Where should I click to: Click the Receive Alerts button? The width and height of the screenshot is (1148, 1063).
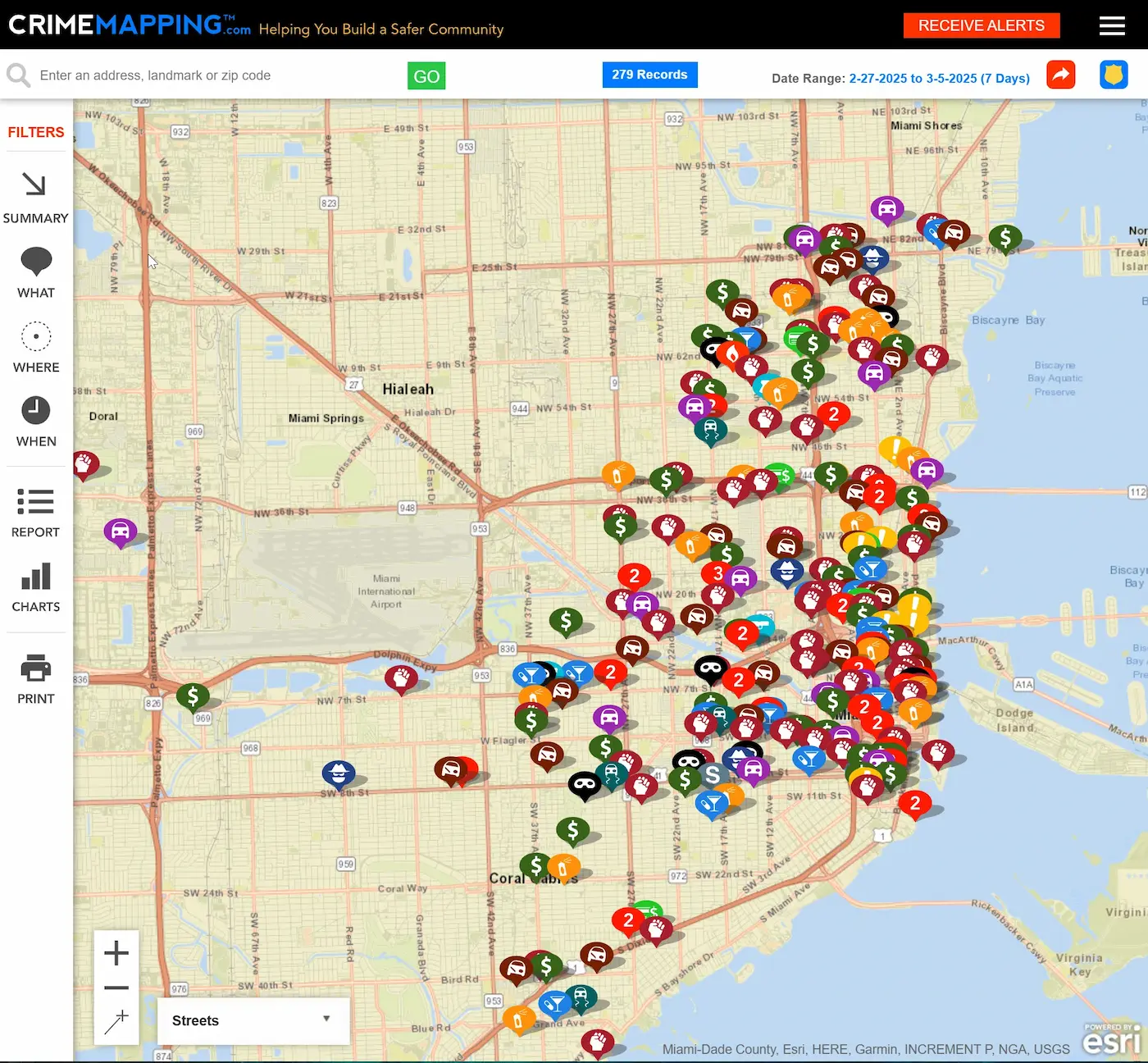tap(982, 25)
